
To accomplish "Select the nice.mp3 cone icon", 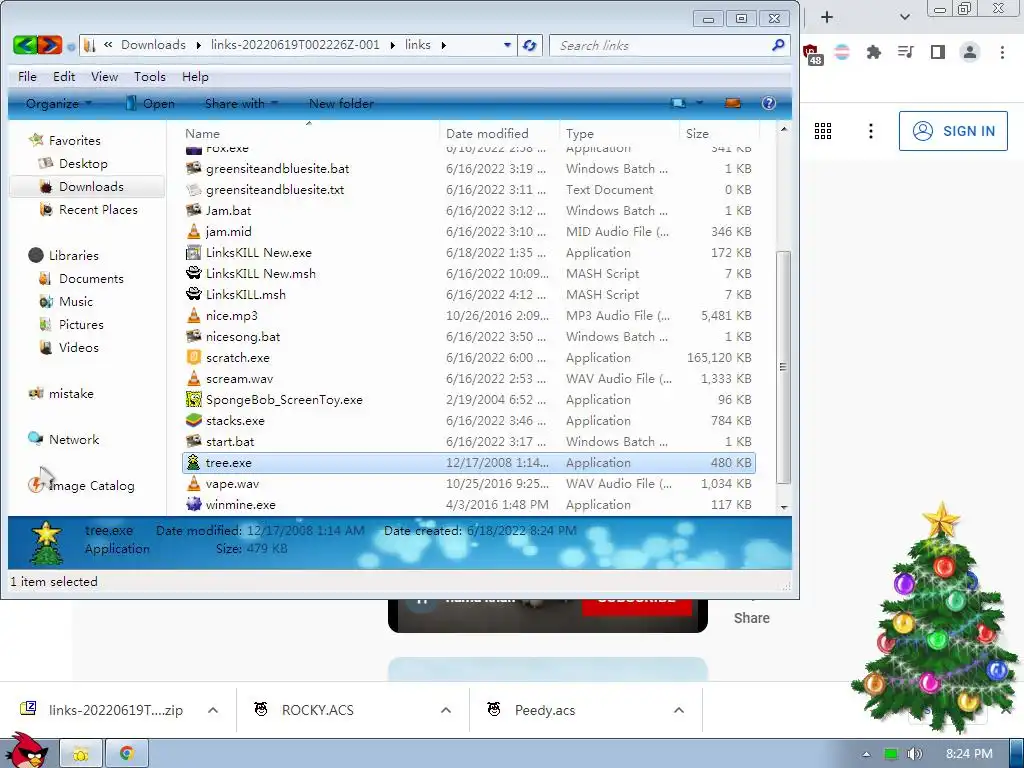I will (193, 315).
